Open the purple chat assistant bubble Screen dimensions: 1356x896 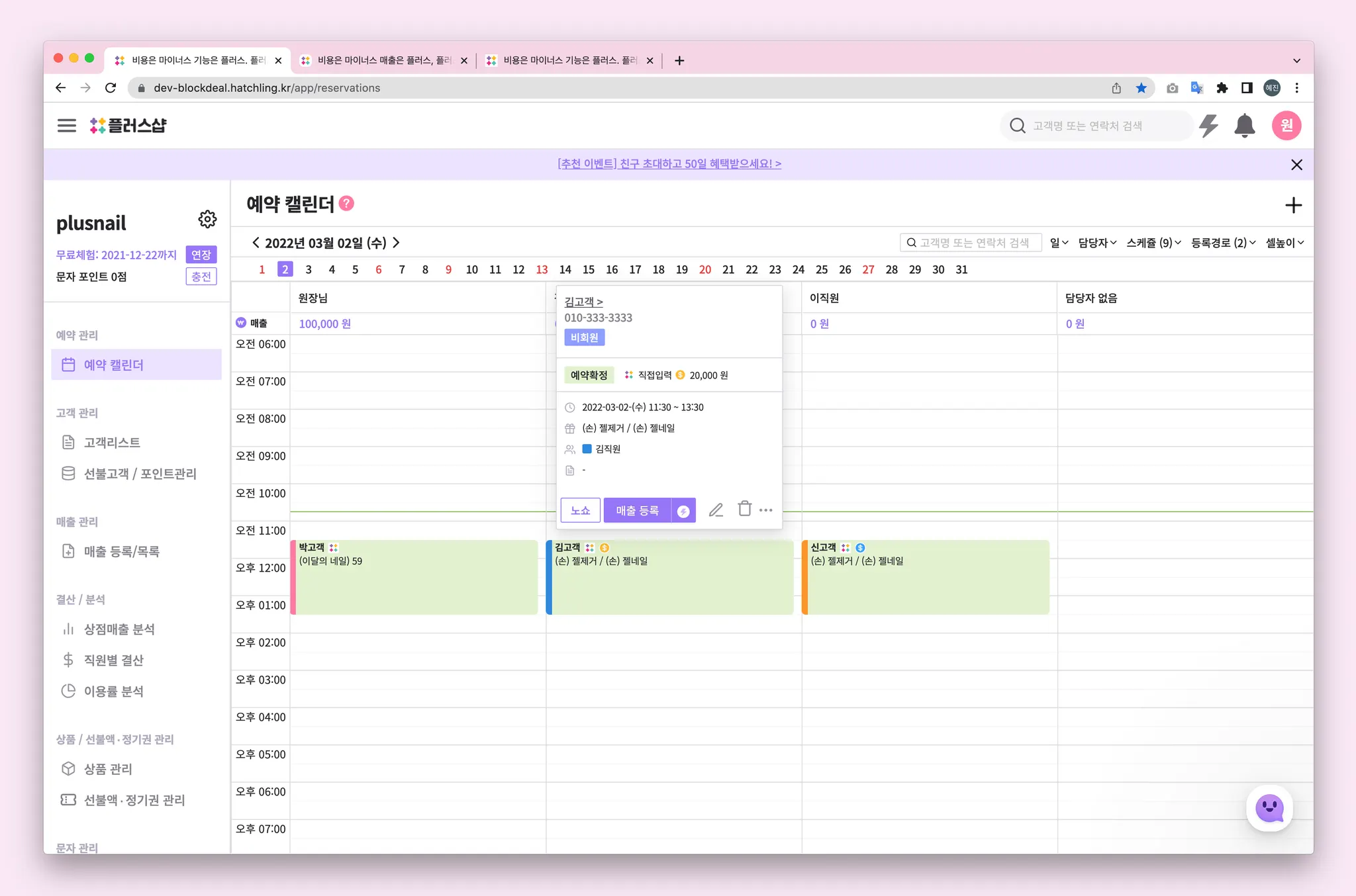pyautogui.click(x=1269, y=808)
